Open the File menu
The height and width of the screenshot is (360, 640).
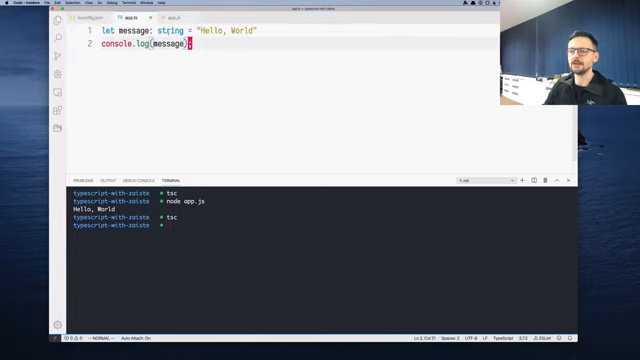47,3
